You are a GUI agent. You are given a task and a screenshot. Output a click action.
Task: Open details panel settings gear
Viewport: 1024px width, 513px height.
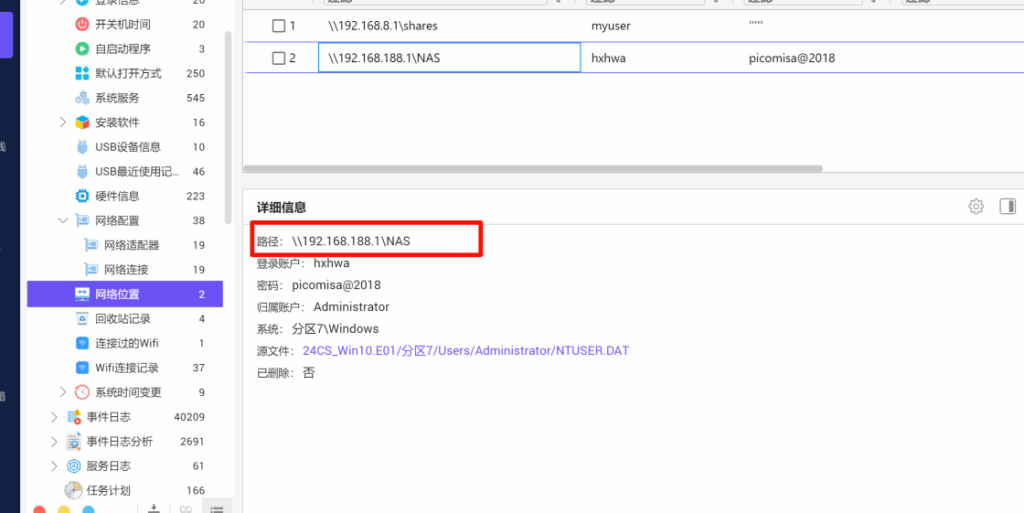coord(976,207)
